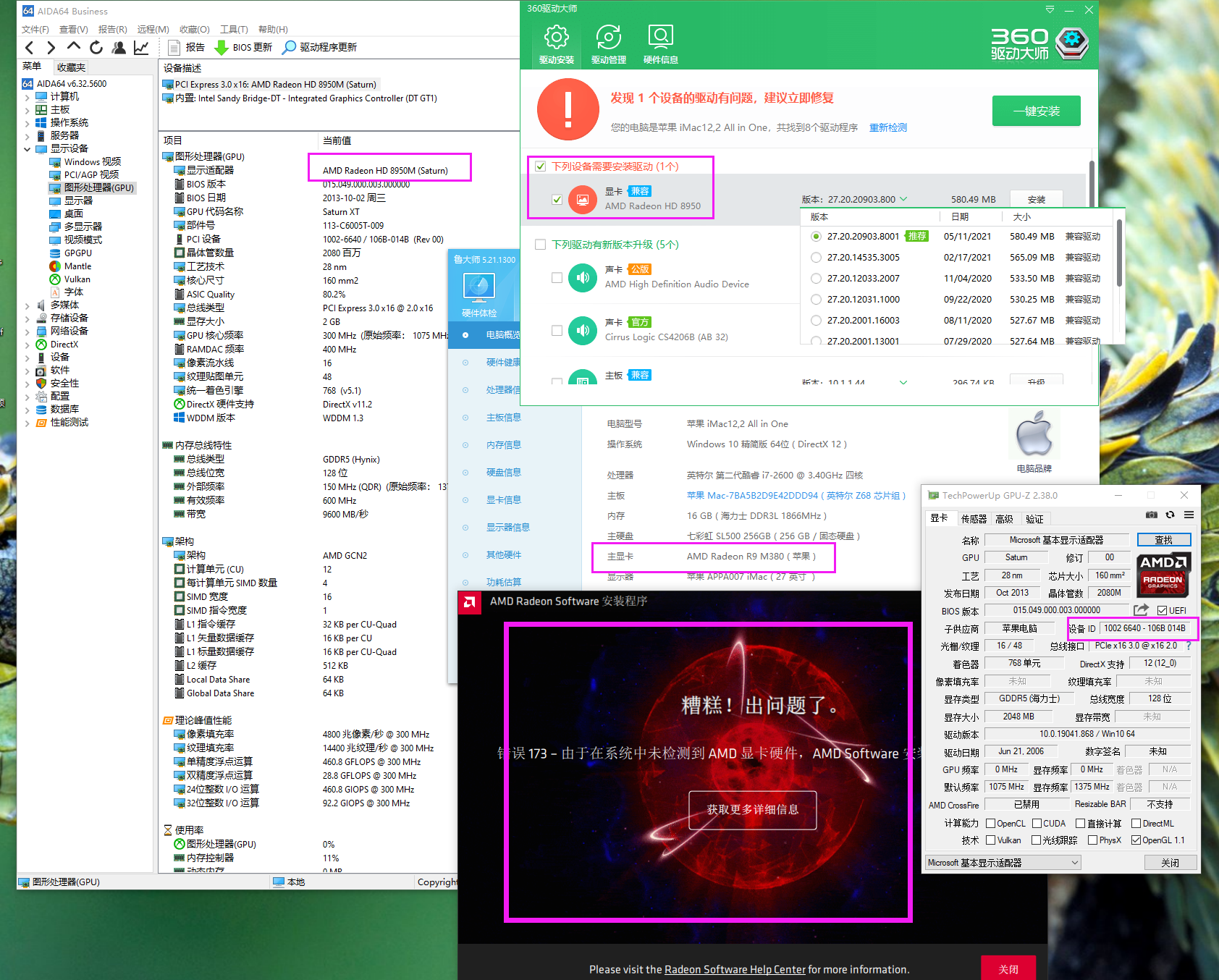
Task: Click the Apple 电脑品牌 logo in 鲁大师
Action: [1034, 434]
